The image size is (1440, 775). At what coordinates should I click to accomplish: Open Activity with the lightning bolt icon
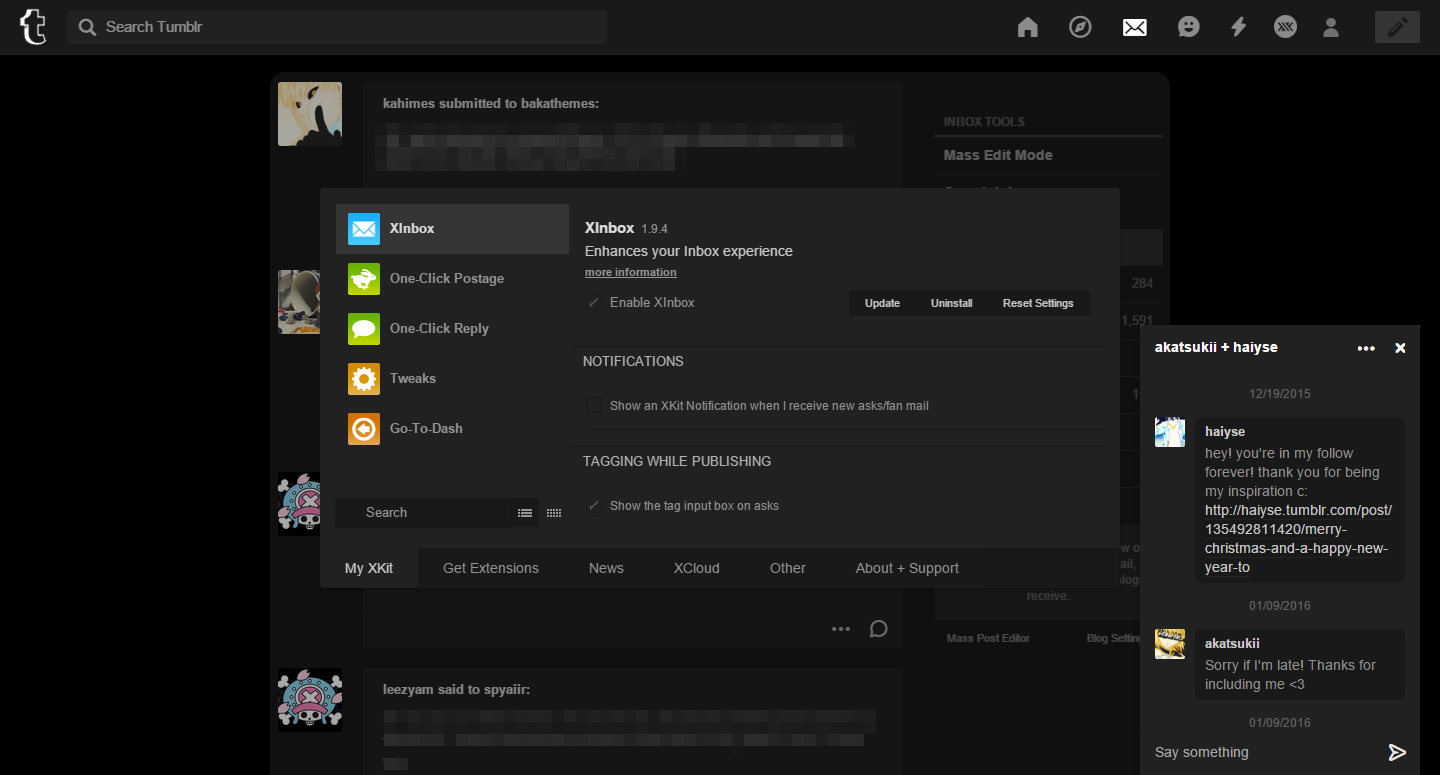pyautogui.click(x=1238, y=27)
